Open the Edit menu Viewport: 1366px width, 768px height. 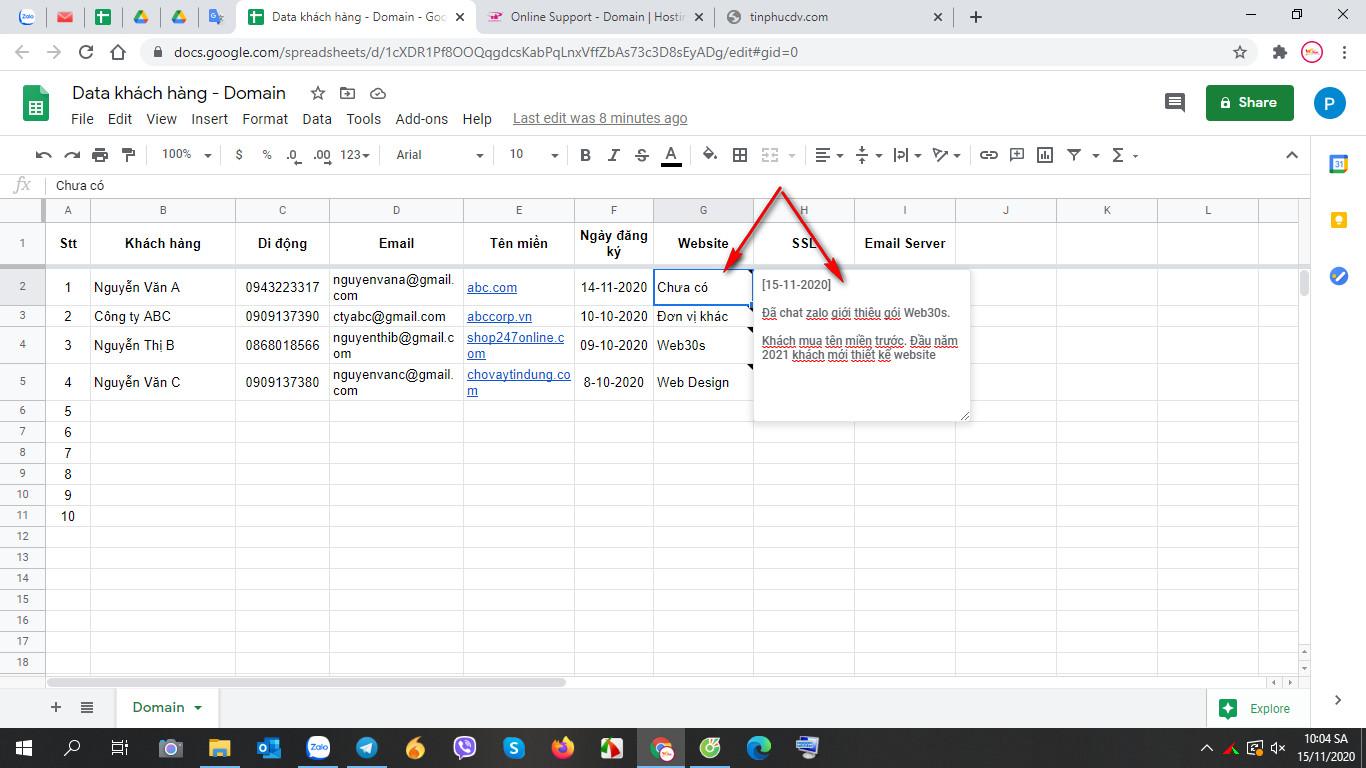120,119
